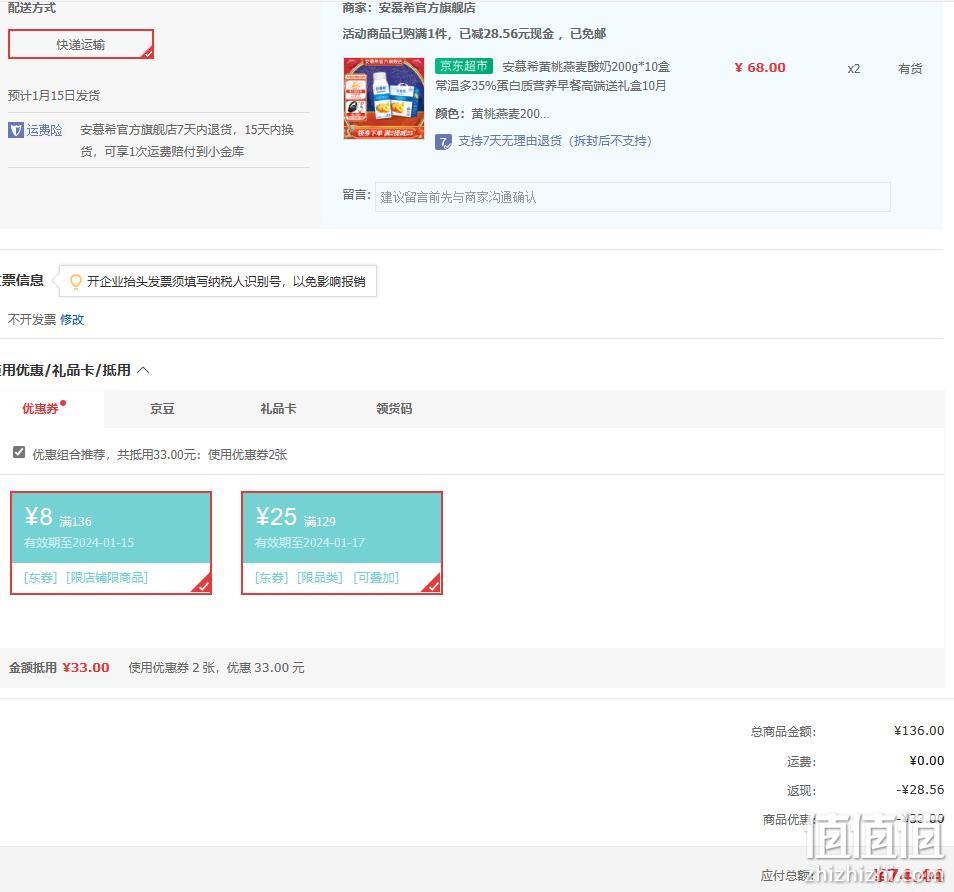Switch to the 优惠券 tab
This screenshot has height=892, width=954.
coord(40,408)
